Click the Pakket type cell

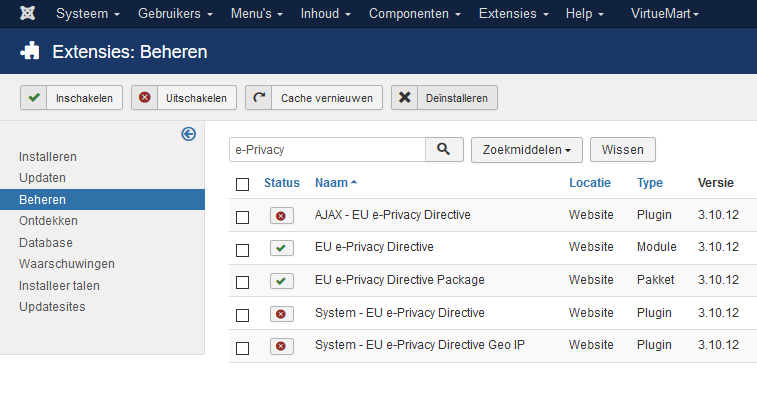pos(656,280)
